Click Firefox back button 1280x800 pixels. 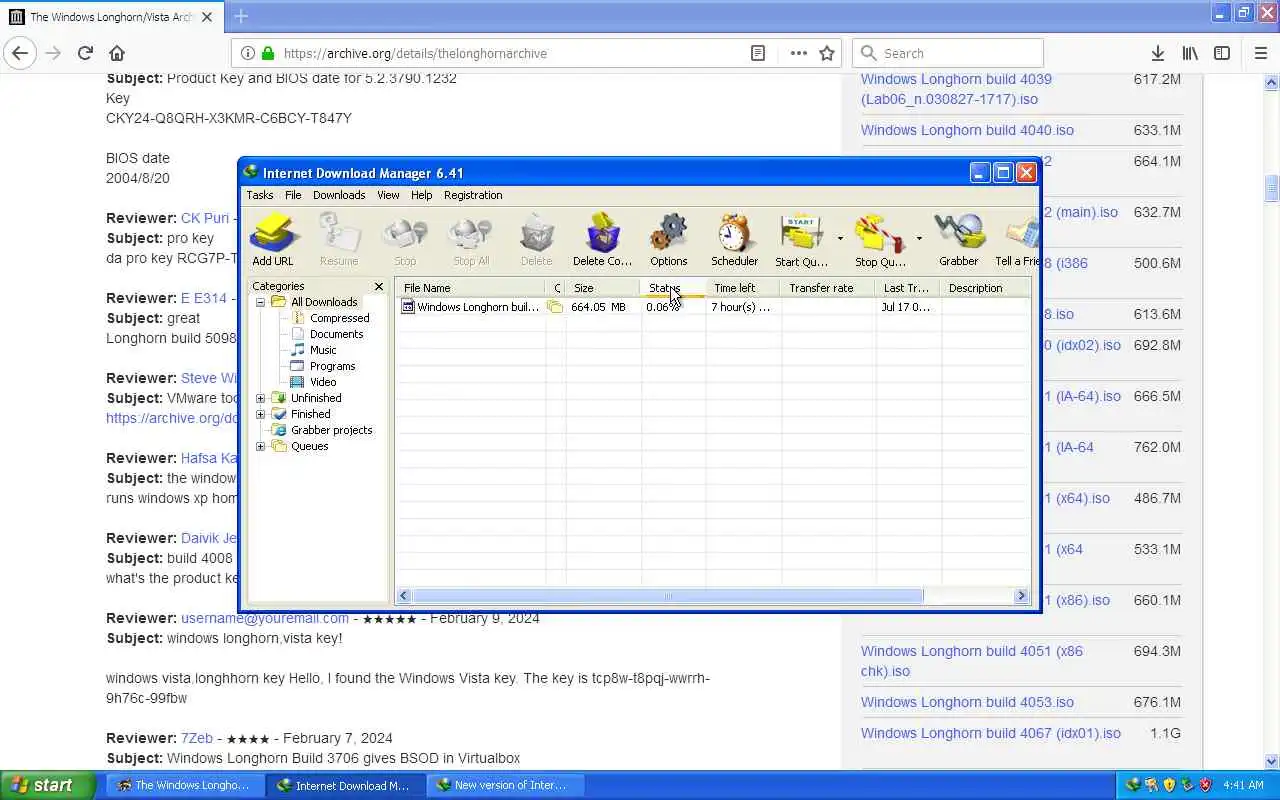pyautogui.click(x=20, y=53)
